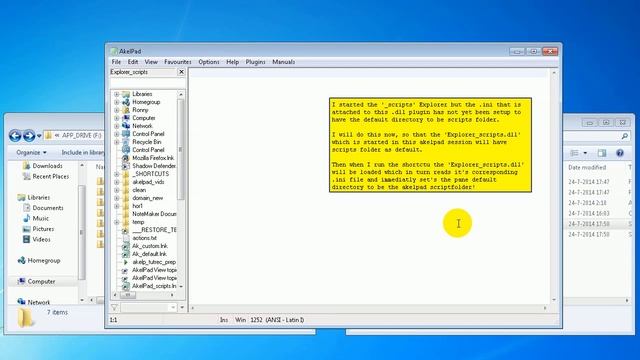This screenshot has height=360, width=640.
Task: Click the Computer icon in AkelPad tree
Action: 126,118
